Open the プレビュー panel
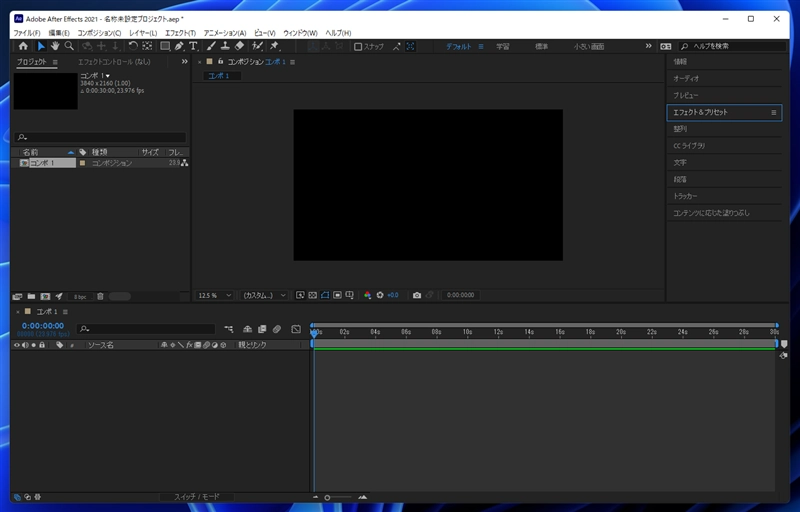Image resolution: width=800 pixels, height=512 pixels. click(x=686, y=95)
